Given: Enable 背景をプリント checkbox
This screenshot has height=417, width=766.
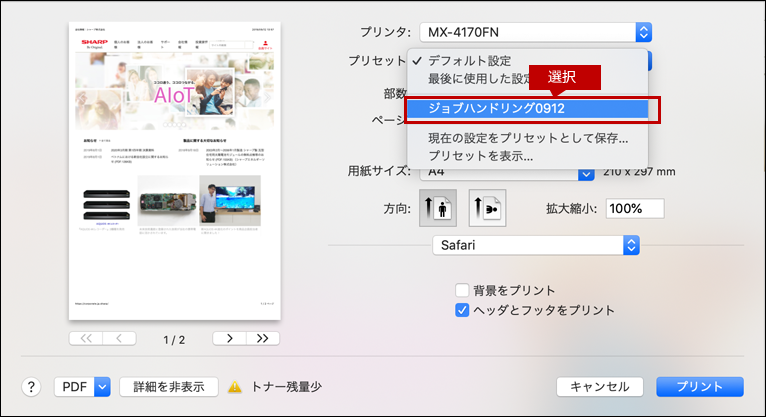Looking at the screenshot, I should coord(462,290).
